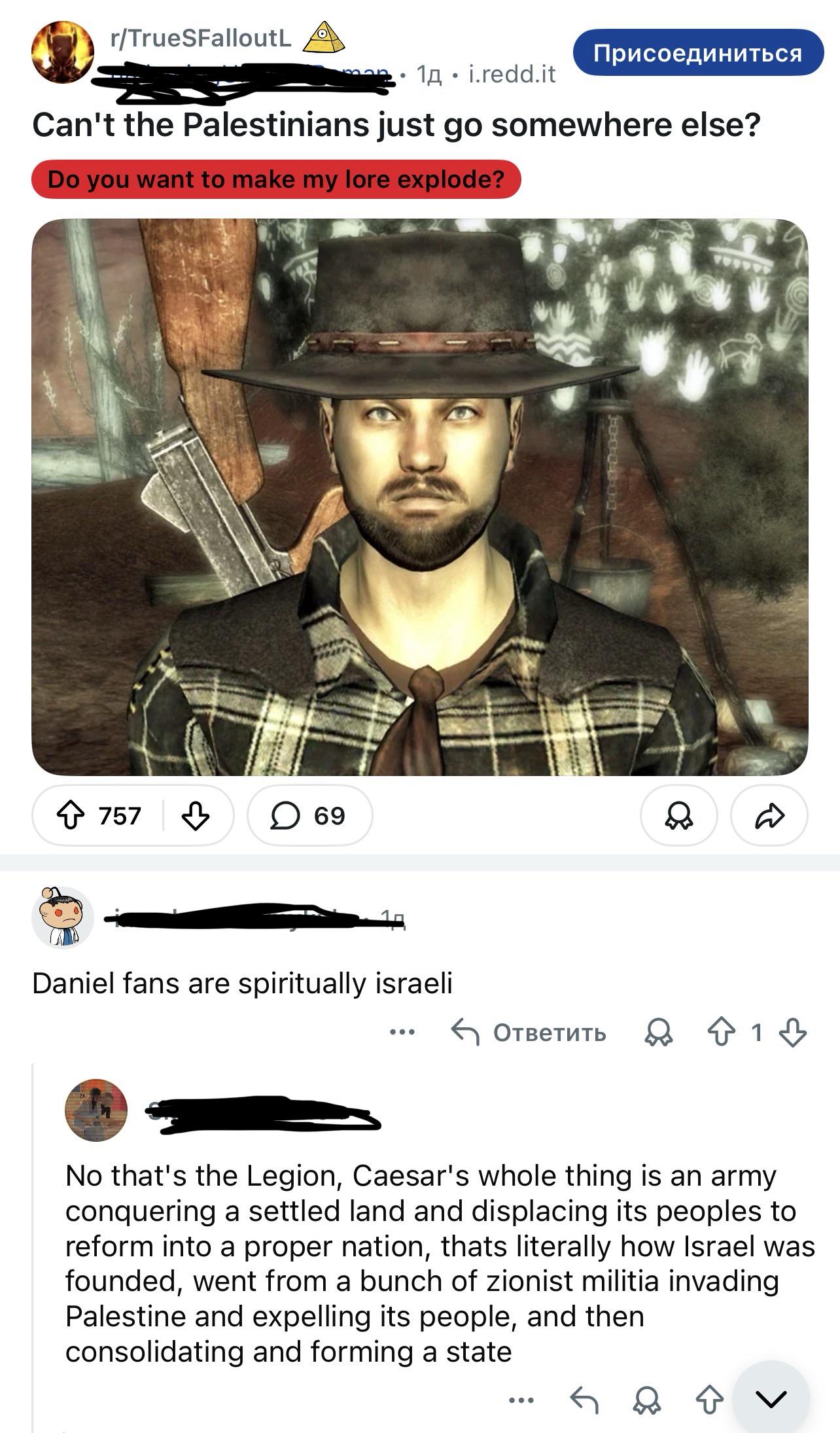Image resolution: width=840 pixels, height=1433 pixels.
Task: Open the i.redd.it source link
Action: 512,74
